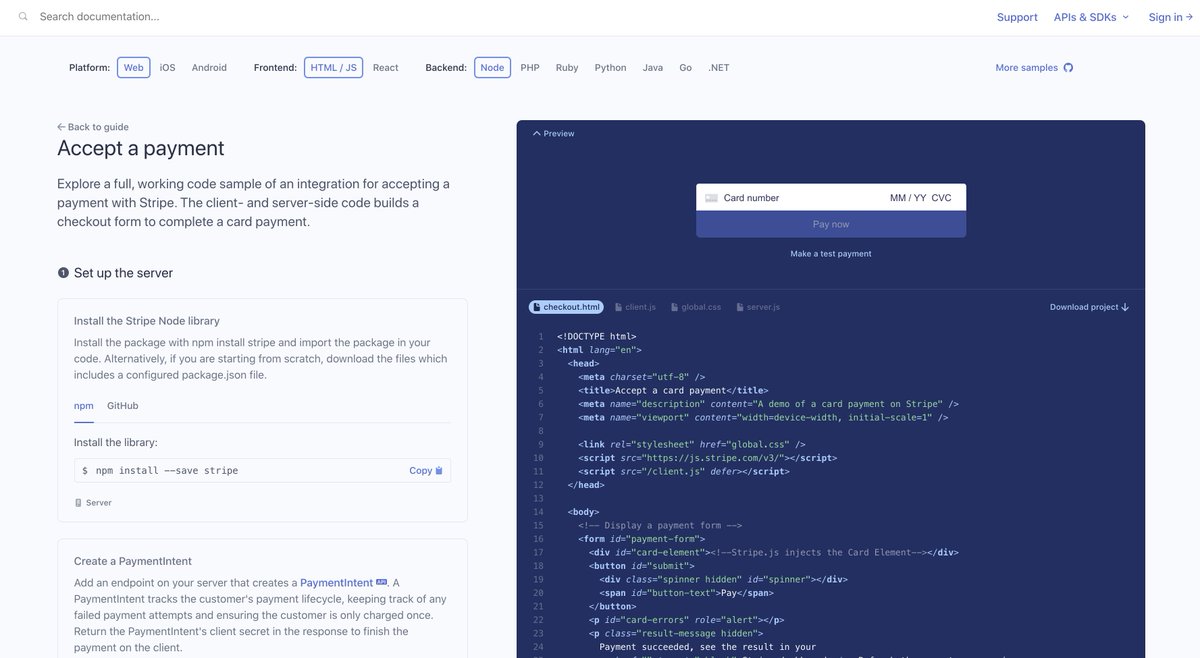Expand the APIs & SDKs dropdown
The width and height of the screenshot is (1200, 658).
pos(1091,17)
